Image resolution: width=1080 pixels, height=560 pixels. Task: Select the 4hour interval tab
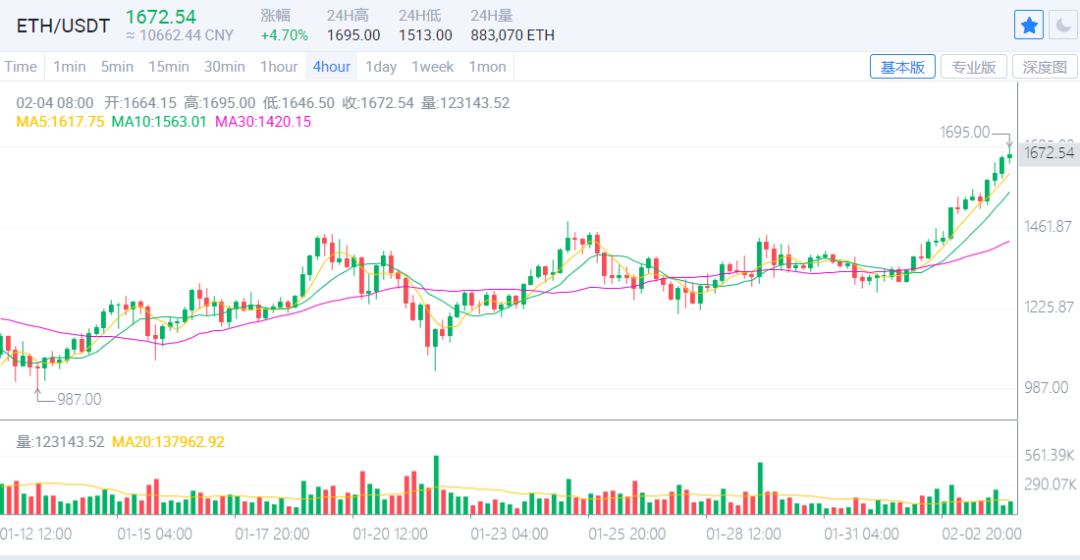(331, 67)
